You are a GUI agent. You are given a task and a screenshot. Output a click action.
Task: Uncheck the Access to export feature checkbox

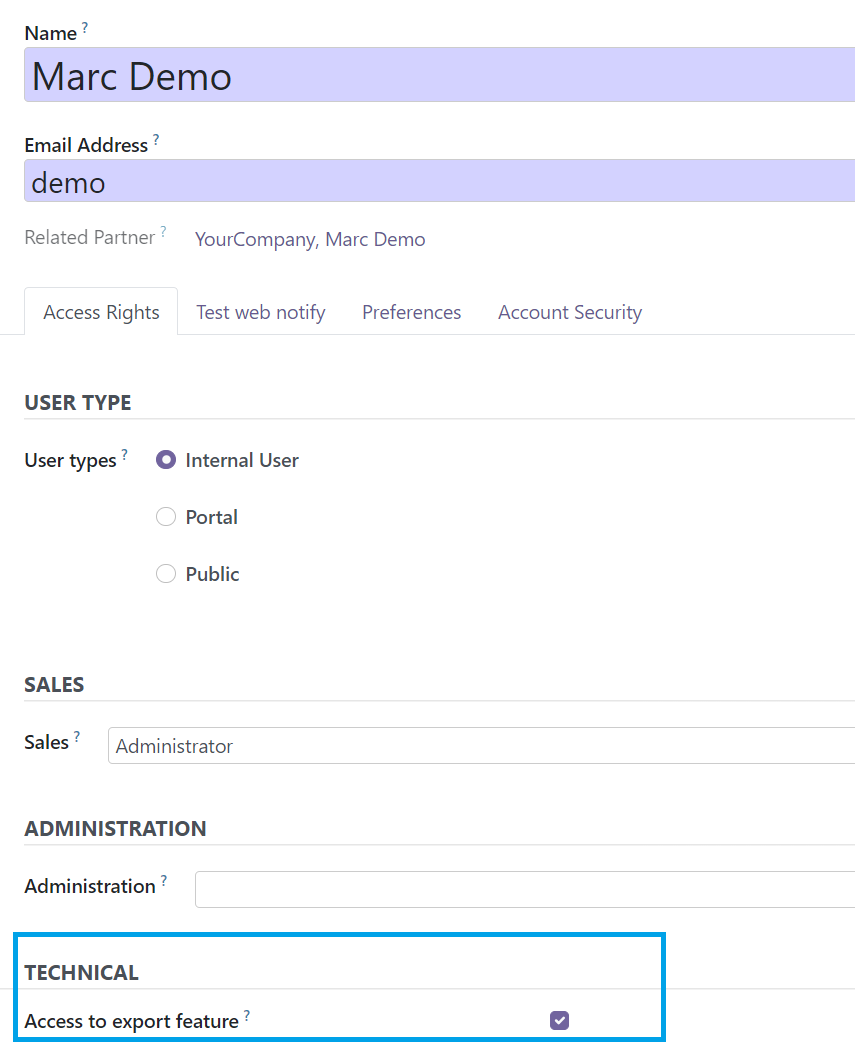[559, 1021]
